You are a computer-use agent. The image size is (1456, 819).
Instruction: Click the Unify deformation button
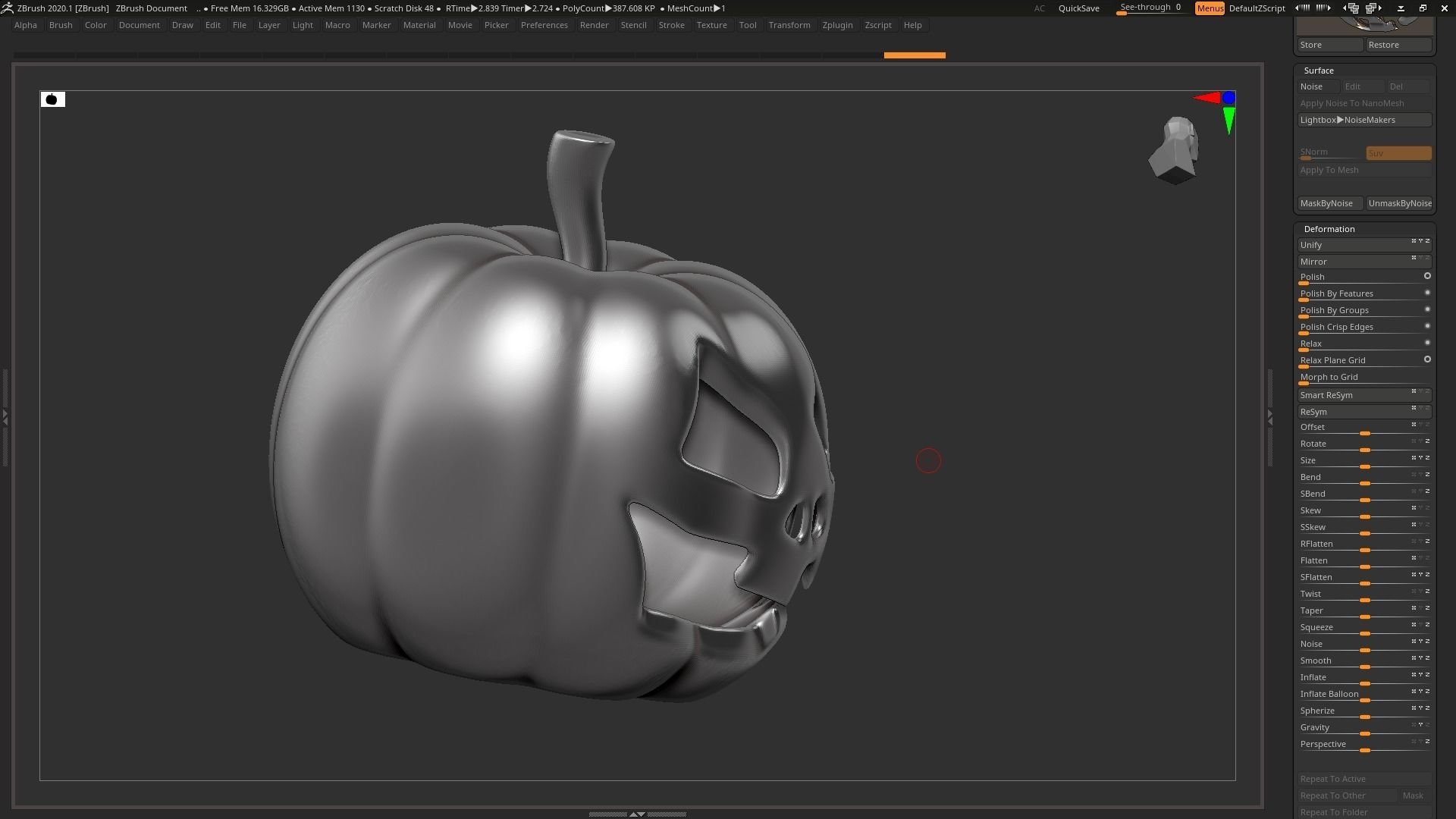coord(1364,245)
